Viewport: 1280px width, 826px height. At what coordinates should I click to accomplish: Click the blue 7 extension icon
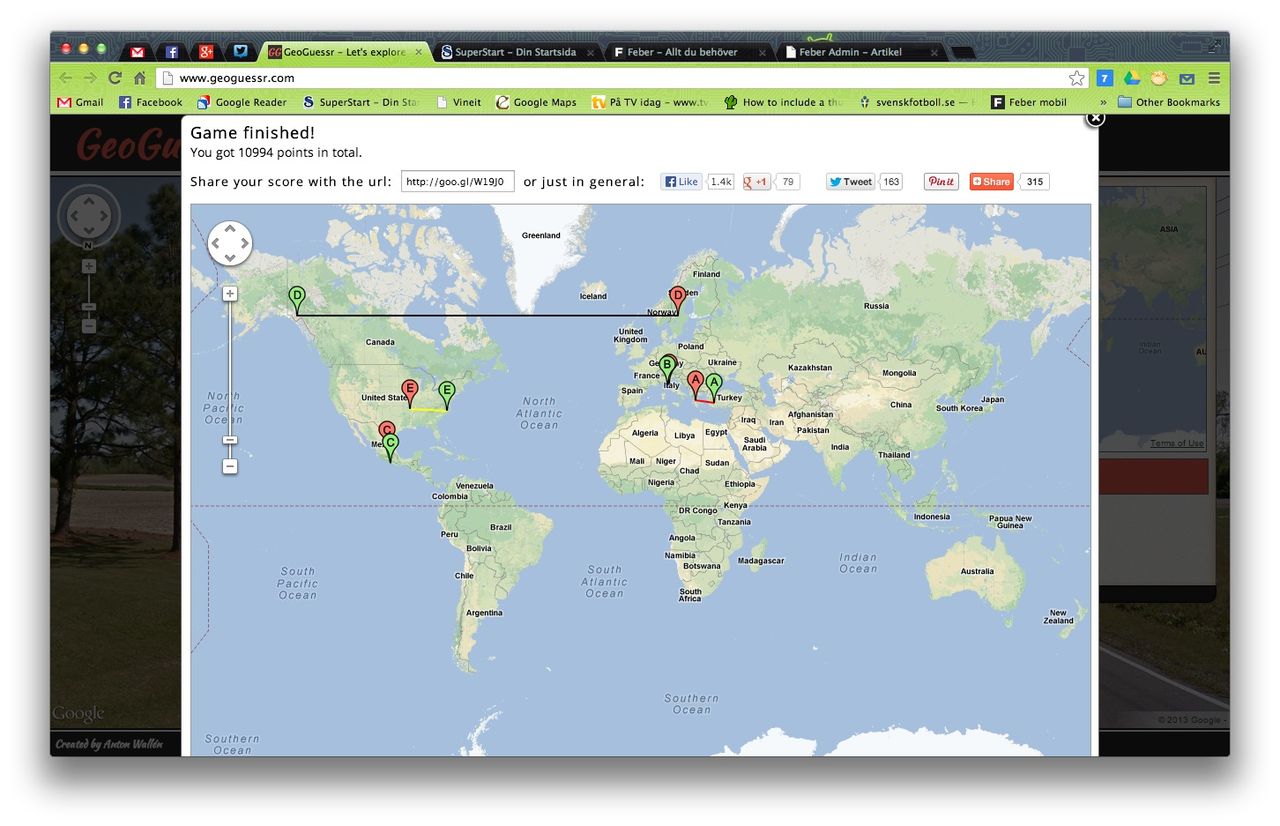point(1105,78)
